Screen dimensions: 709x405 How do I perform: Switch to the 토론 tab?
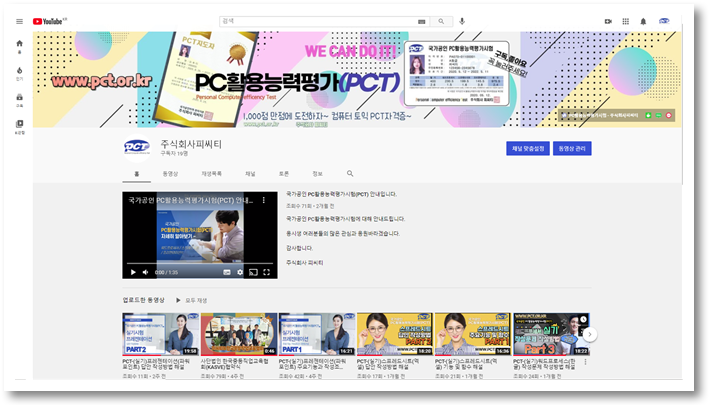click(284, 174)
